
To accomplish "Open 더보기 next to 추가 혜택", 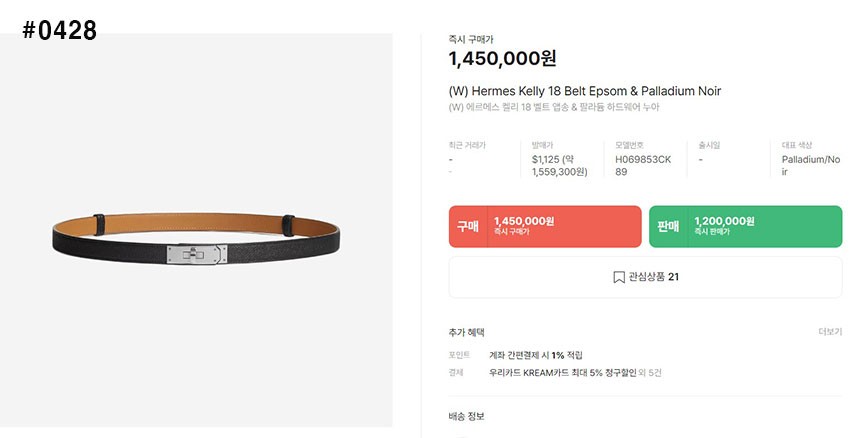I will click(x=830, y=332).
